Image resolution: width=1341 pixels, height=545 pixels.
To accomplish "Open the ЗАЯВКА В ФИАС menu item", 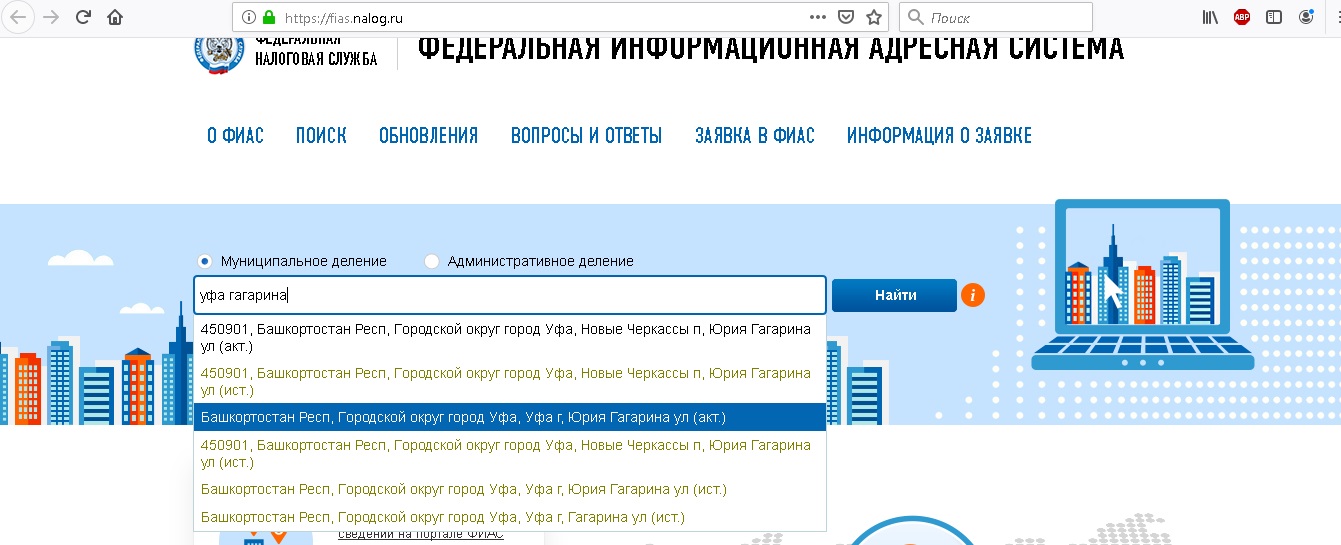I will pos(755,136).
